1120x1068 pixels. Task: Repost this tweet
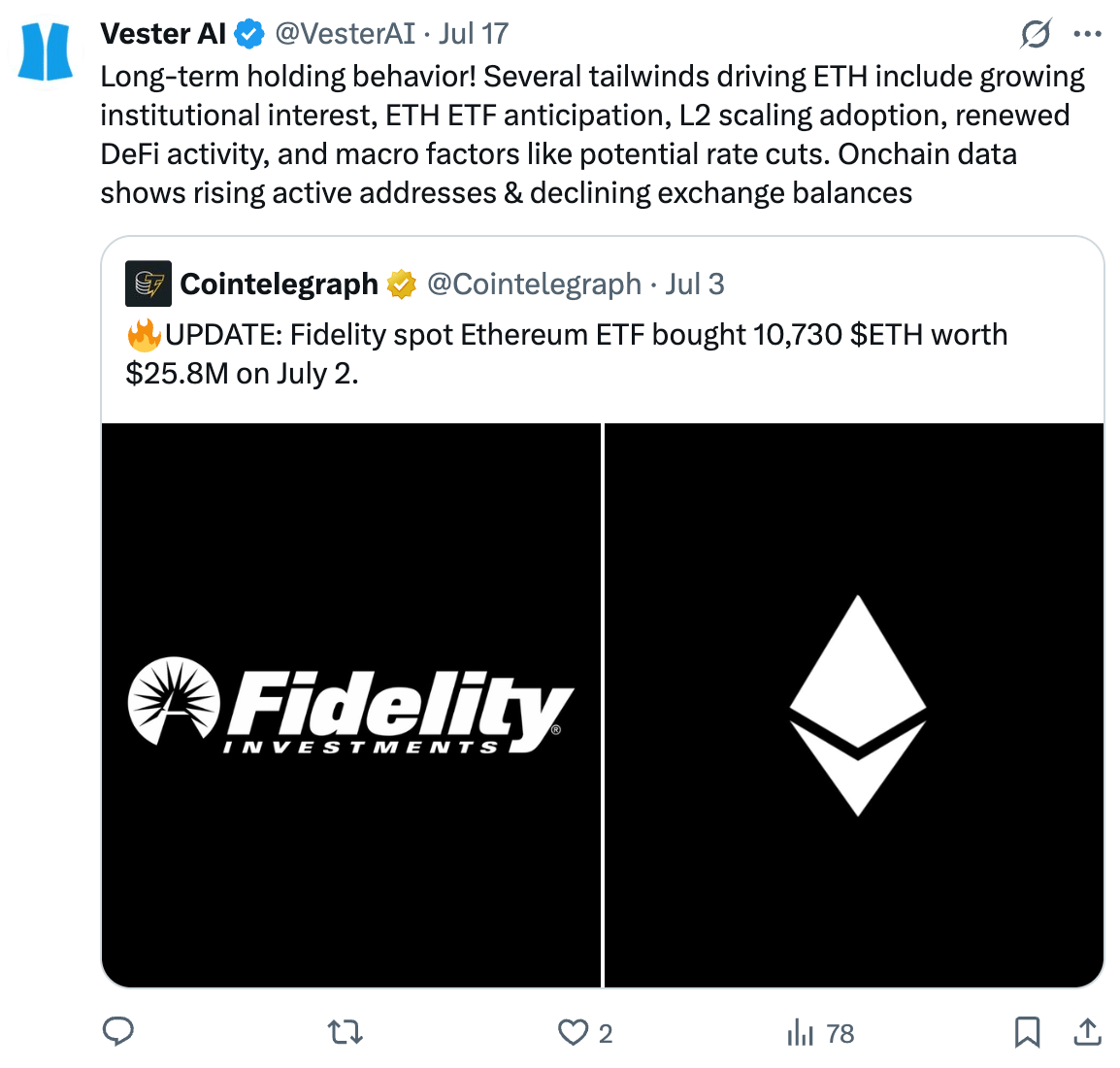pyautogui.click(x=346, y=1032)
